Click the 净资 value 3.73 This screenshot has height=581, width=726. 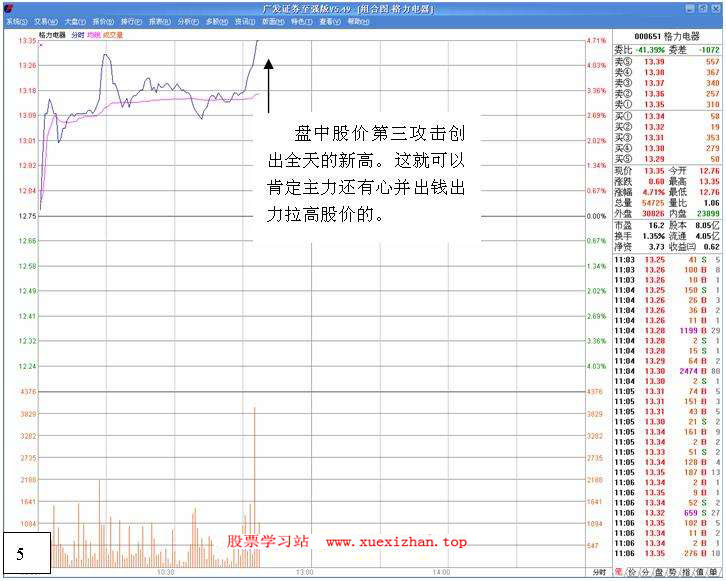click(x=657, y=247)
